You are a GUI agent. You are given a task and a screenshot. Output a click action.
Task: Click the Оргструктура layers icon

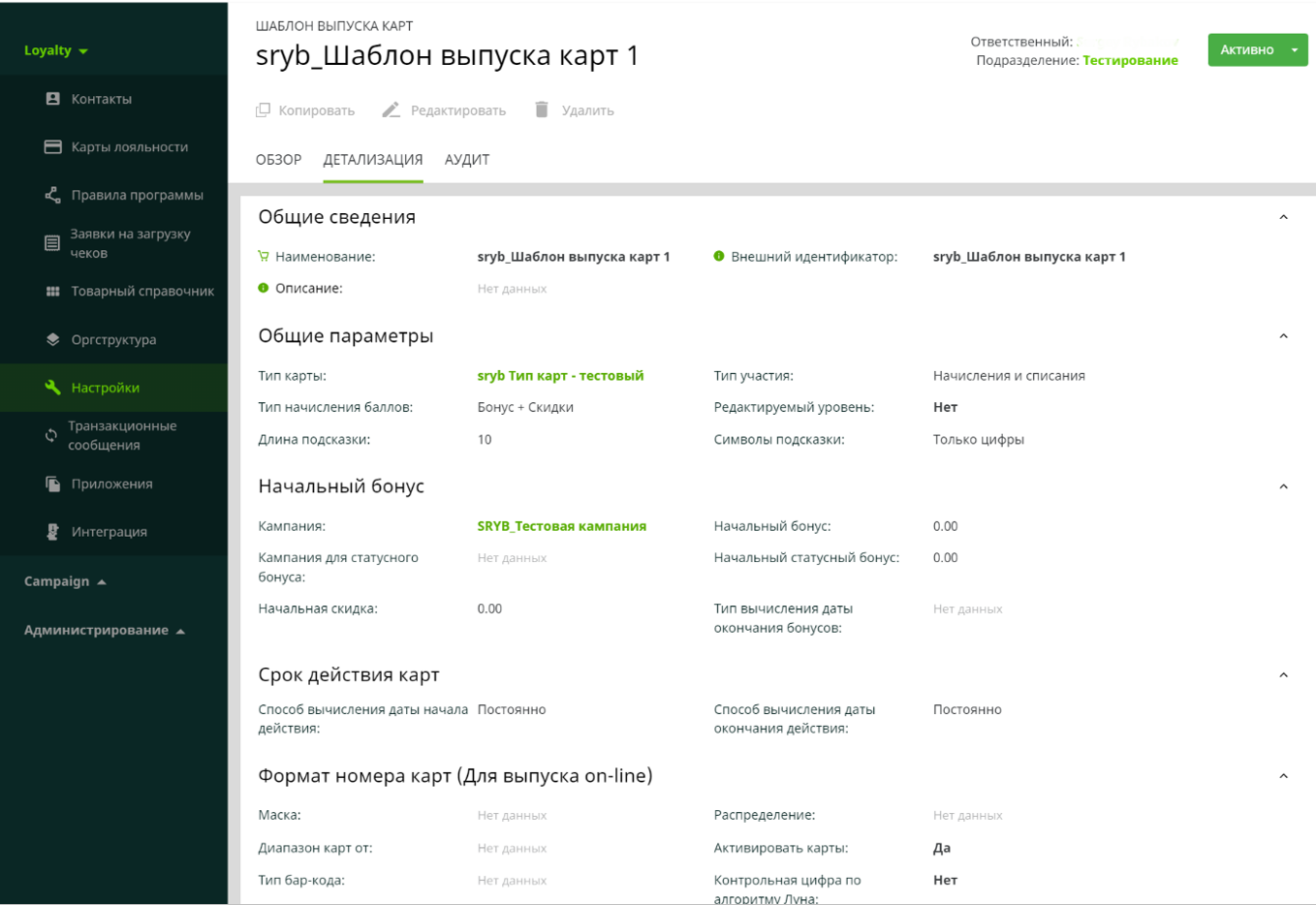[x=53, y=340]
